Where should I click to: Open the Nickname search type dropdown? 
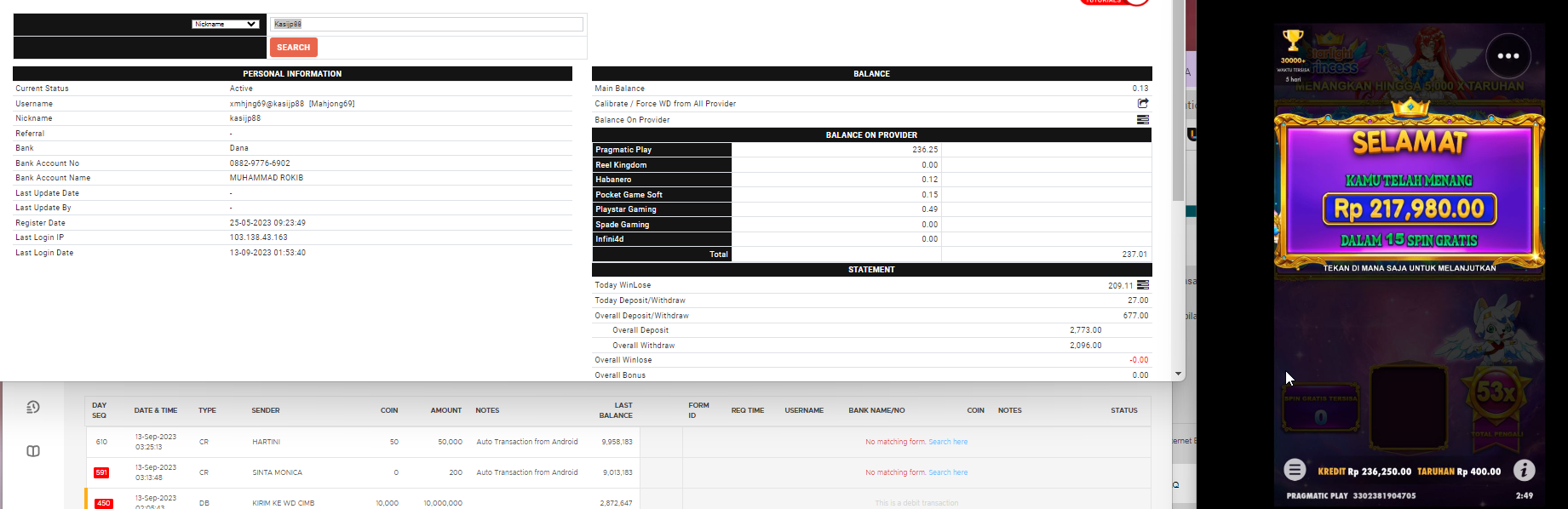click(x=225, y=24)
